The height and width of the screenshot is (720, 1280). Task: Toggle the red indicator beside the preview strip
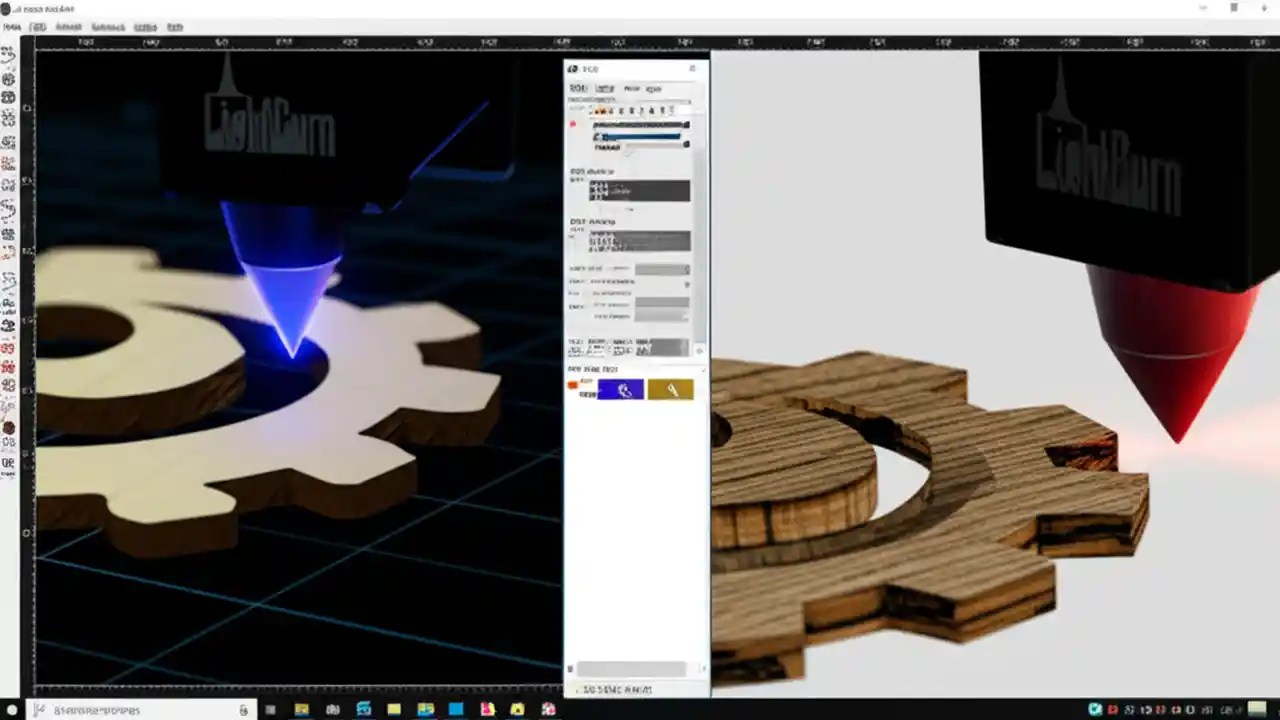tap(573, 123)
